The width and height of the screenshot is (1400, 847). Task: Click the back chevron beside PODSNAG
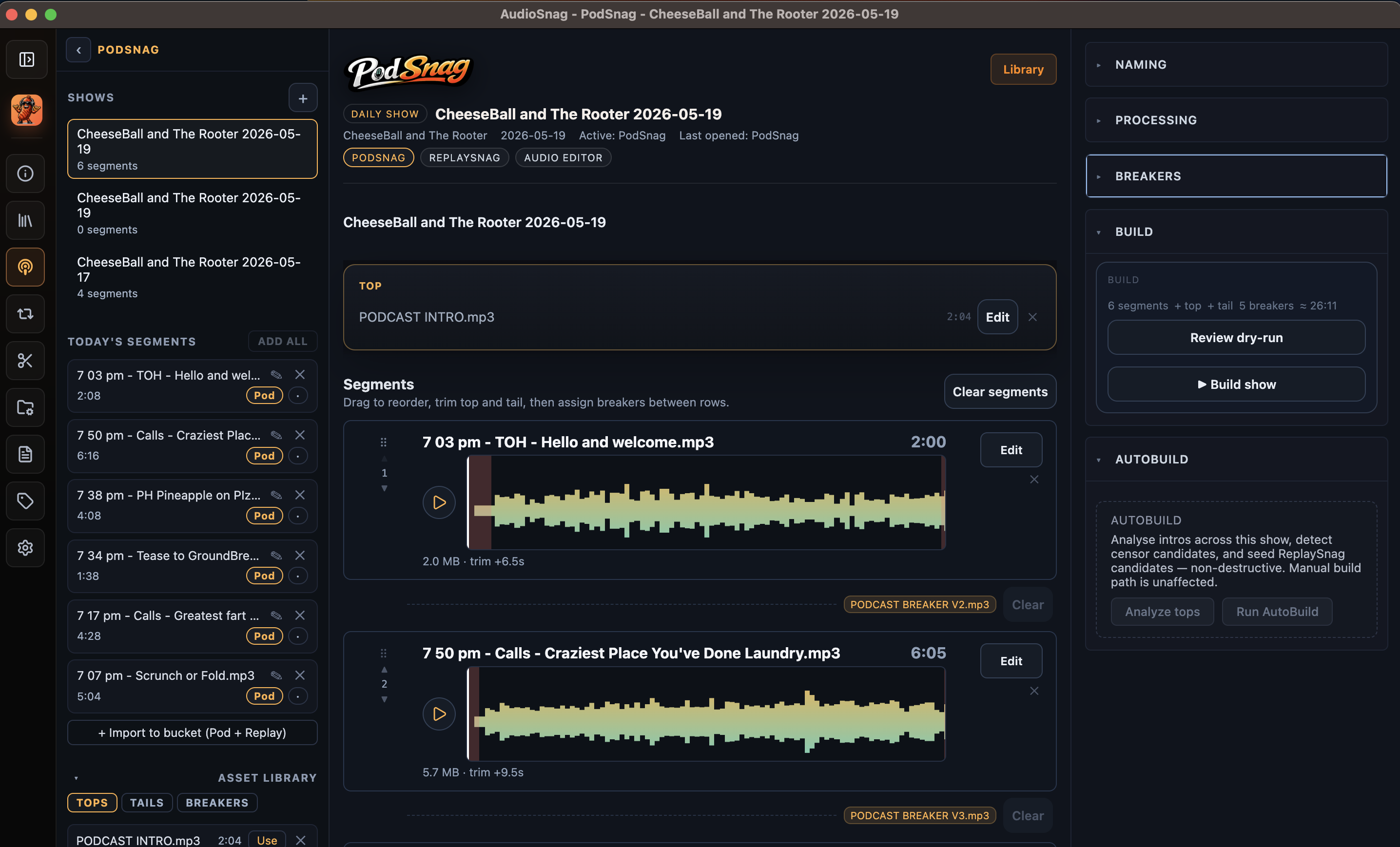click(x=78, y=49)
